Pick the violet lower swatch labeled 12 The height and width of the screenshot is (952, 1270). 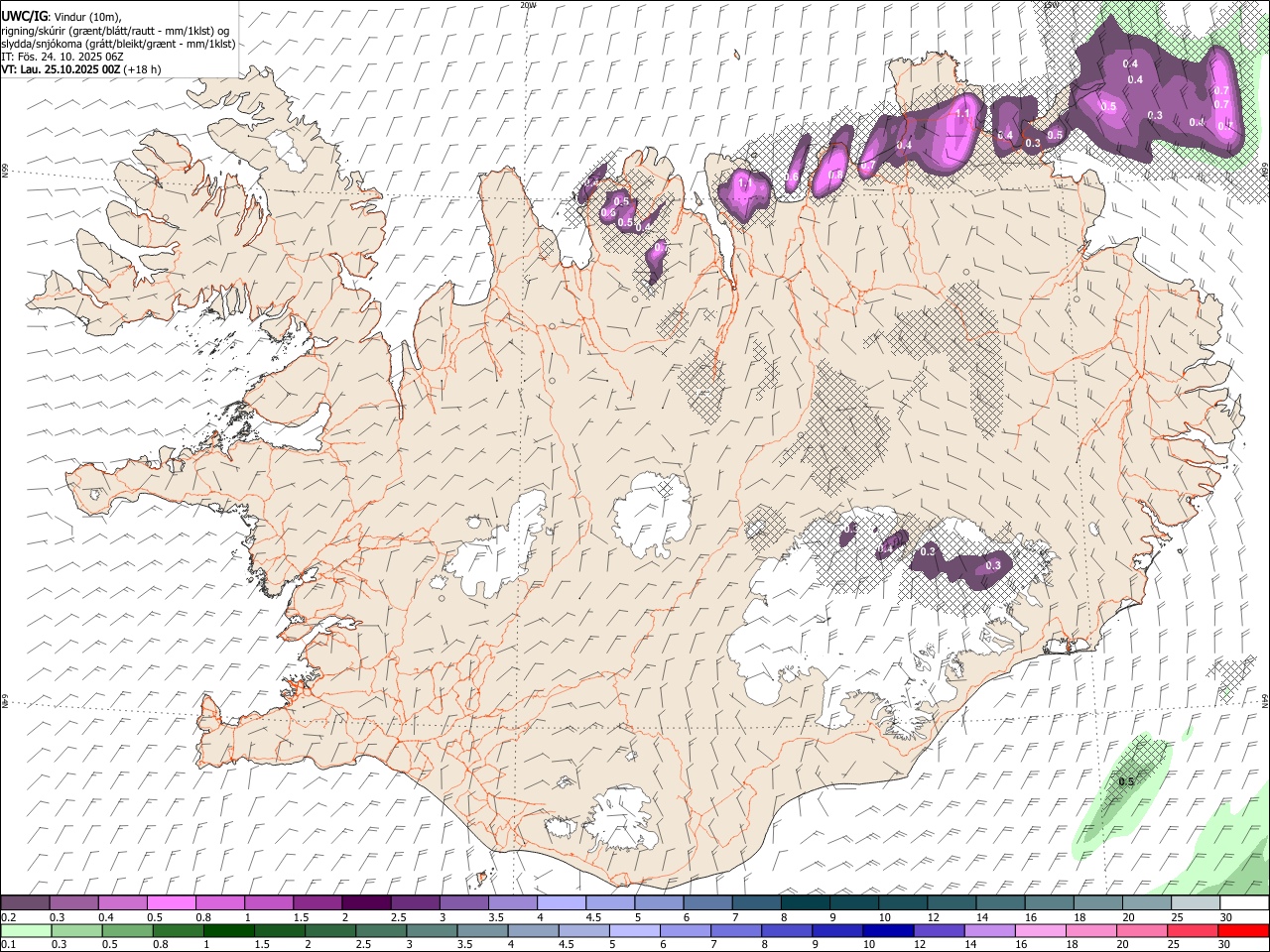tap(939, 930)
